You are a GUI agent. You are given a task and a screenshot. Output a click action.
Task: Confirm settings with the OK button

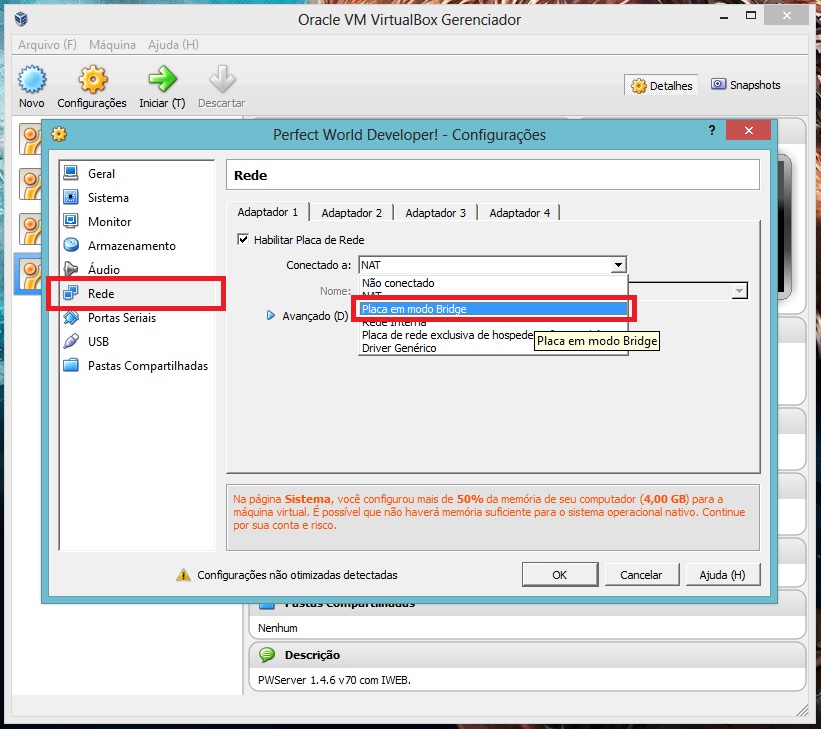coord(560,575)
